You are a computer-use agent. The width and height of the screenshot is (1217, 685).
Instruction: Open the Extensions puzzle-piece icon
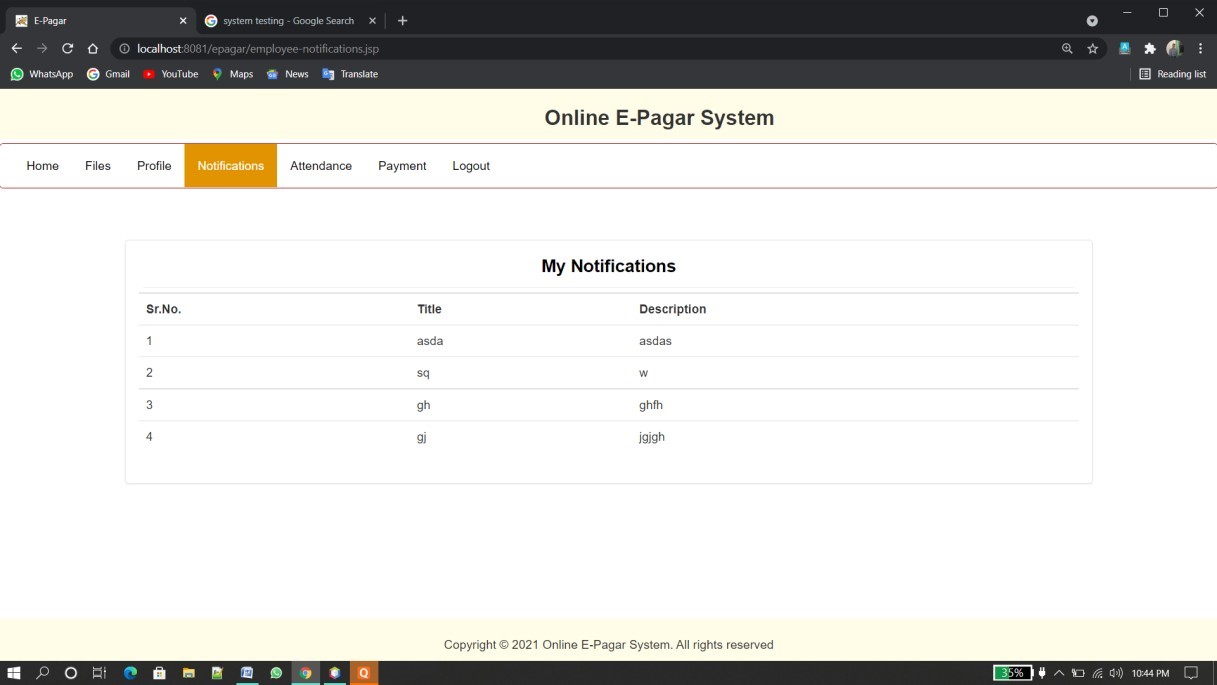(1148, 48)
